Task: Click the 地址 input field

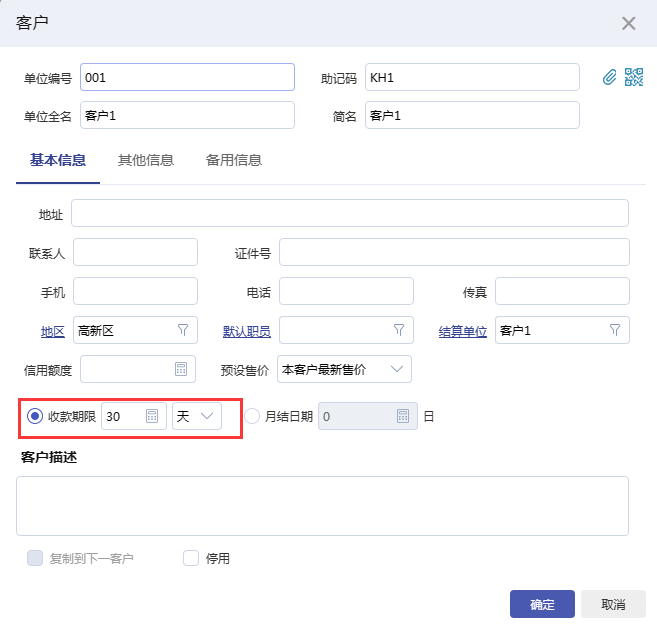Action: pos(349,214)
